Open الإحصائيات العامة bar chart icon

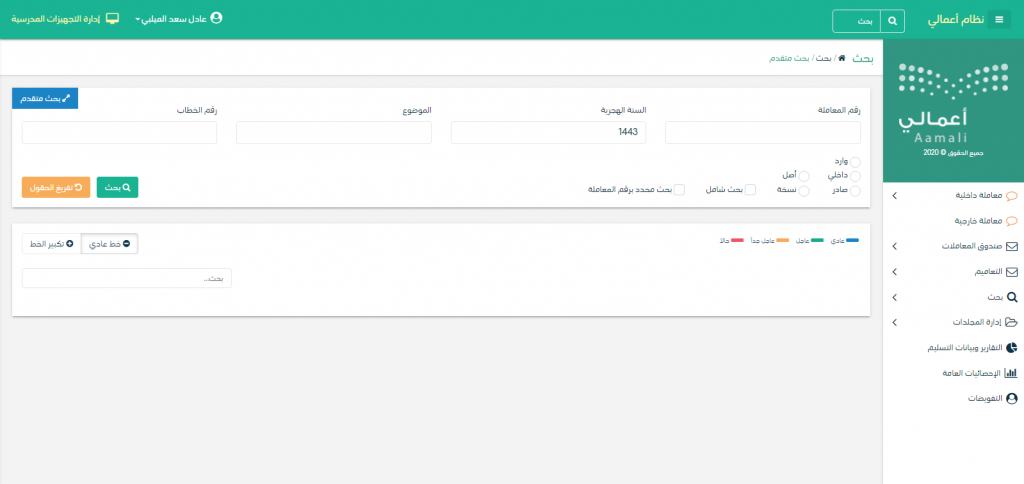[1011, 373]
